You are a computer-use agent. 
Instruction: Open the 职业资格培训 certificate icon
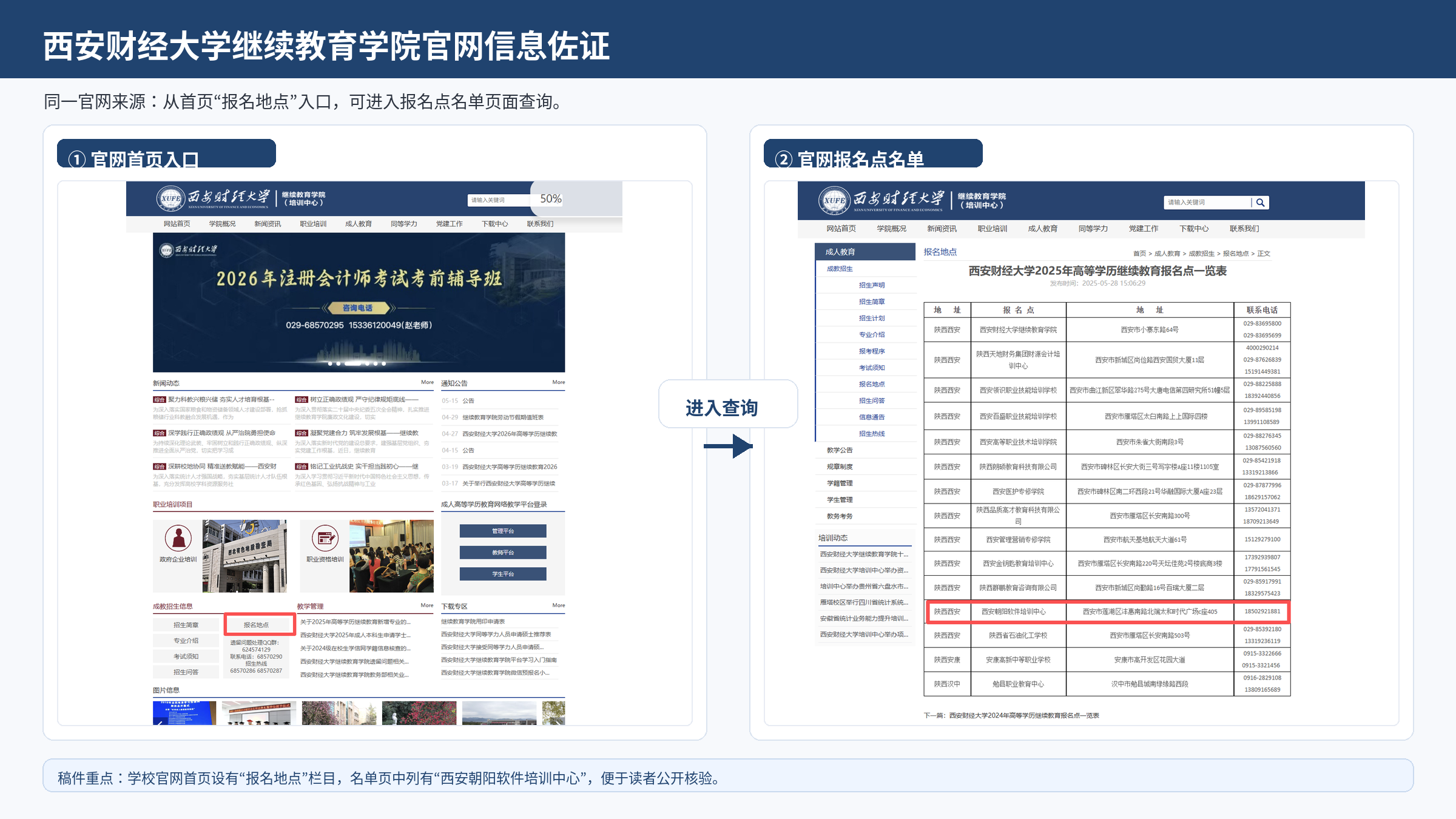tap(325, 538)
